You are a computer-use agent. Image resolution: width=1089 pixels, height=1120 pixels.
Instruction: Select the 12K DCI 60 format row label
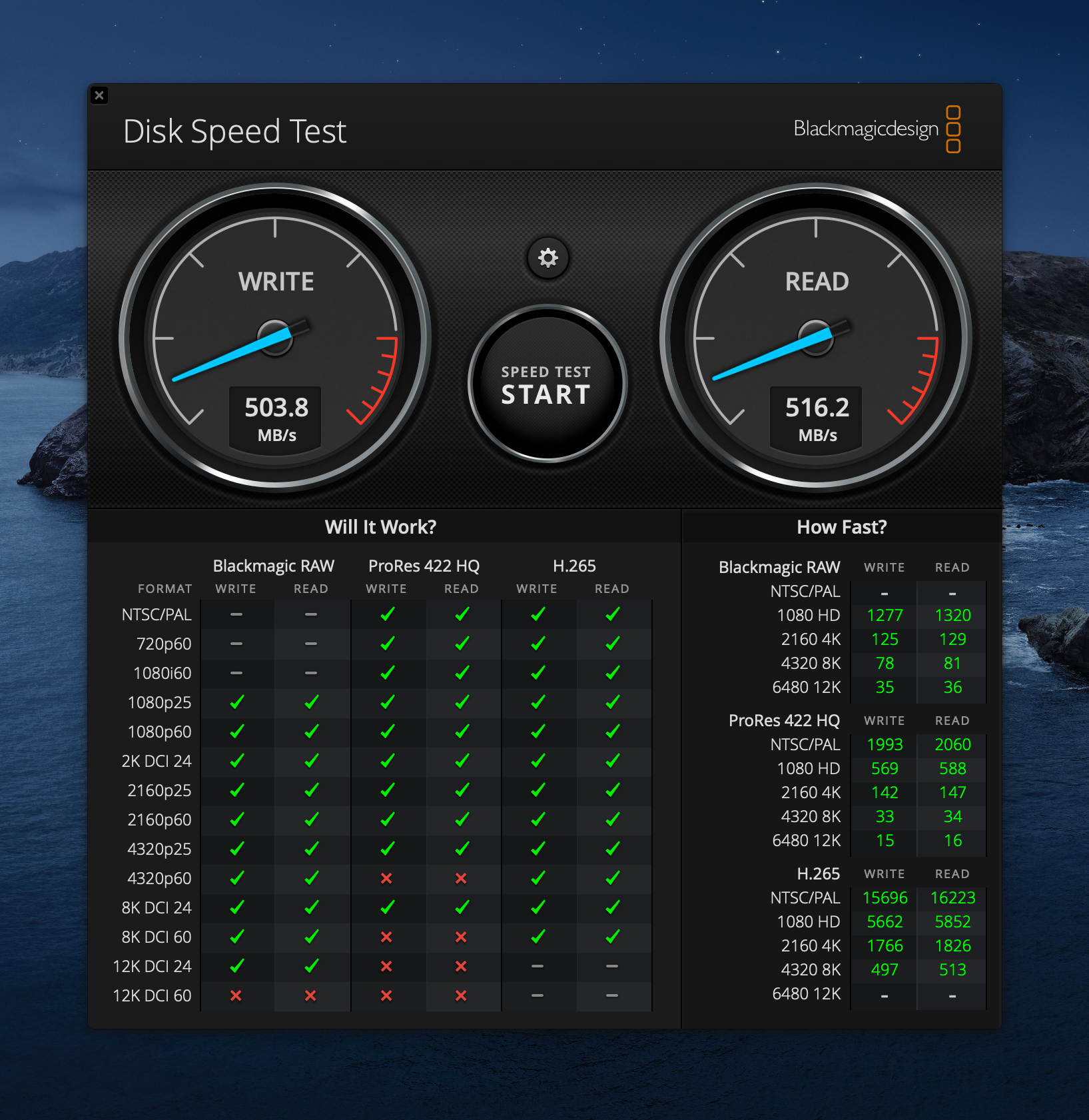(152, 995)
